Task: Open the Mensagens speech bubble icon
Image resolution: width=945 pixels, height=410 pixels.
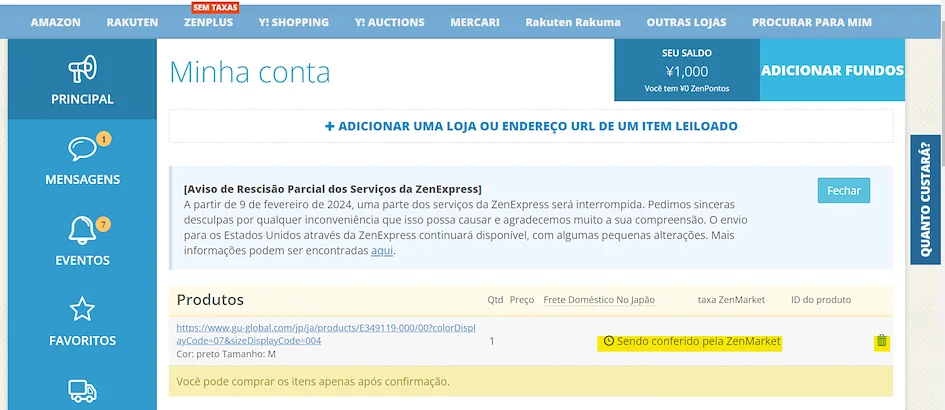Action: point(81,149)
